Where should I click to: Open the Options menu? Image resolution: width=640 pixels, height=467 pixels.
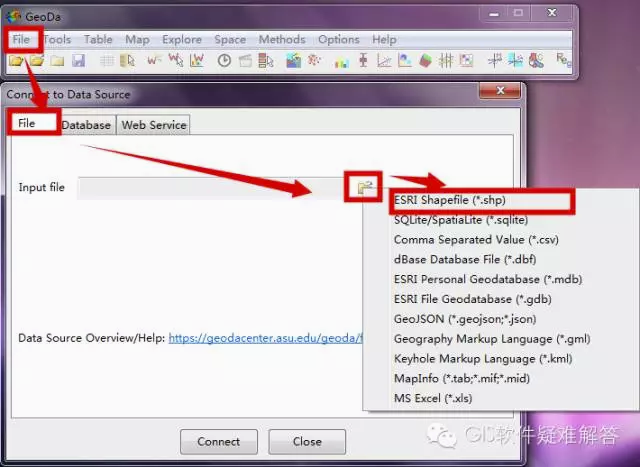pyautogui.click(x=339, y=40)
